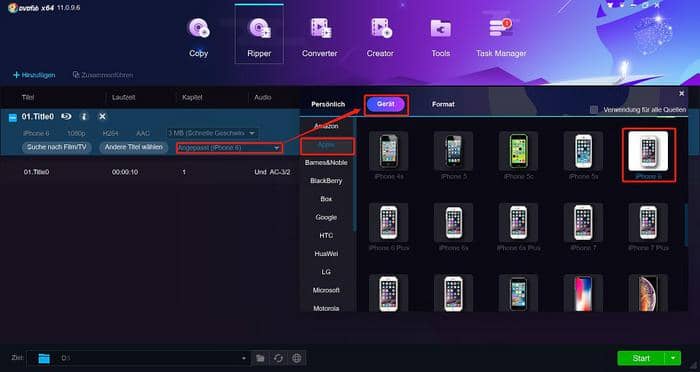Show info for 01.Title0

point(84,117)
